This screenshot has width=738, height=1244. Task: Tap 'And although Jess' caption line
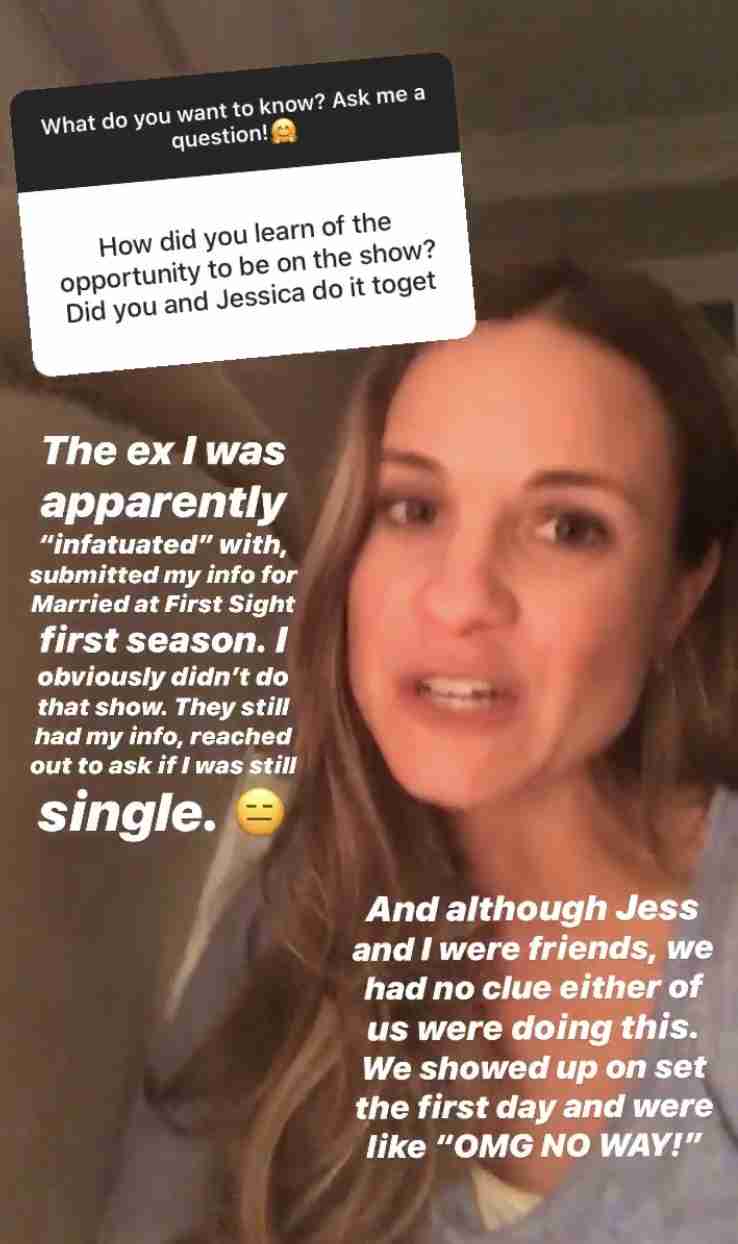[533, 910]
